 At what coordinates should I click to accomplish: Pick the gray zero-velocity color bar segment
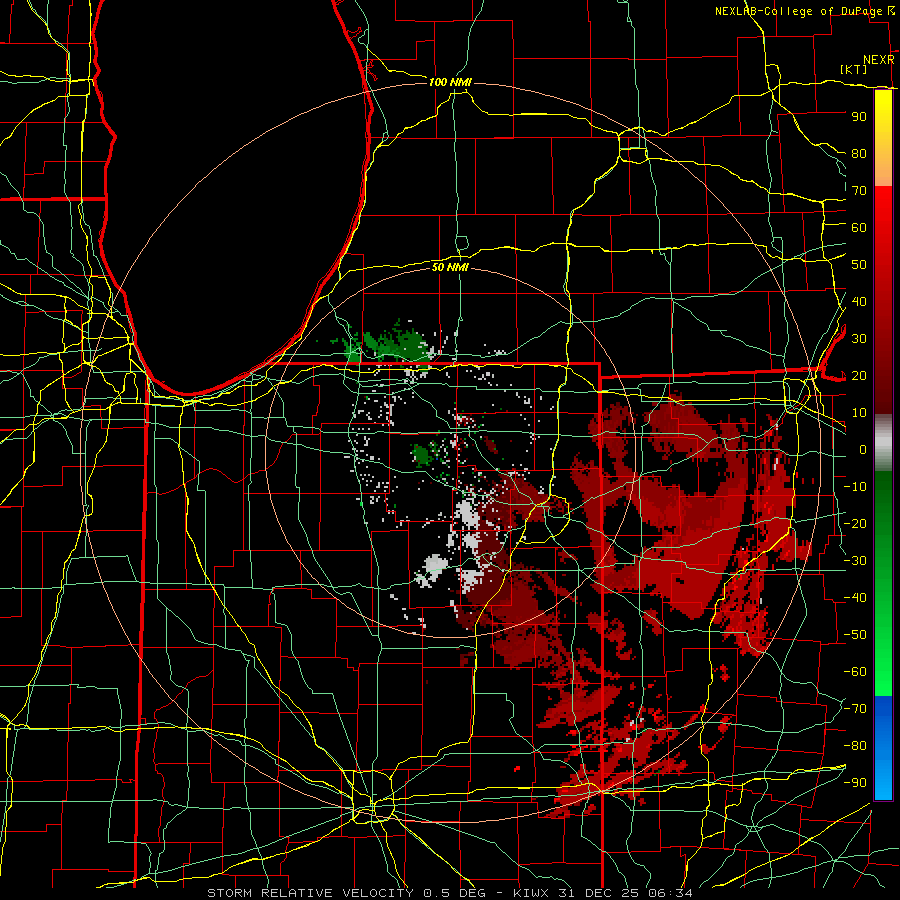click(883, 443)
